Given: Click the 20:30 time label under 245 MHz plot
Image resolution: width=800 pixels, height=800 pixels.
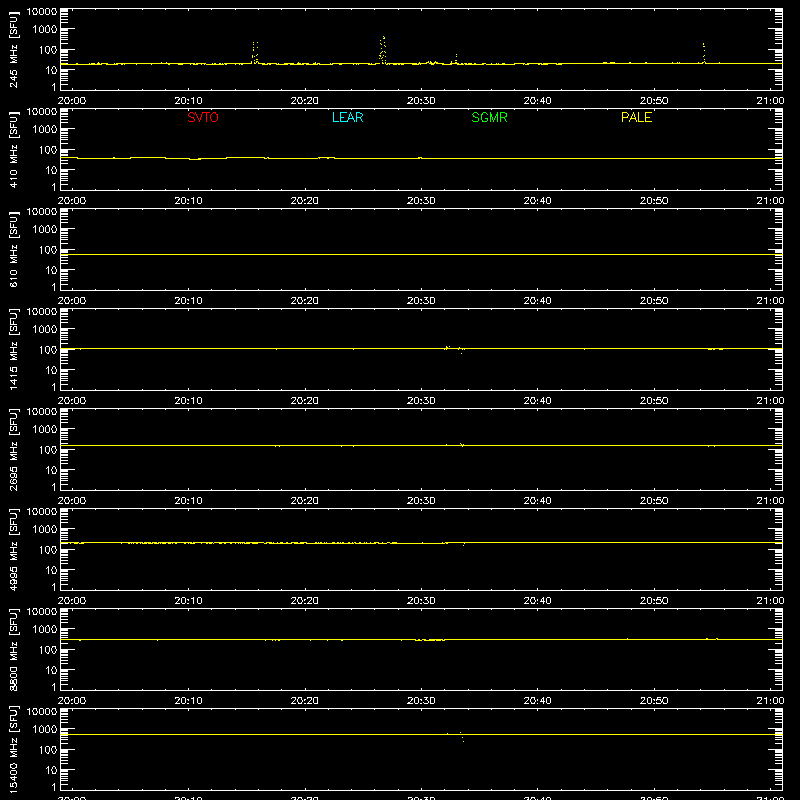Looking at the screenshot, I should coord(421,101).
